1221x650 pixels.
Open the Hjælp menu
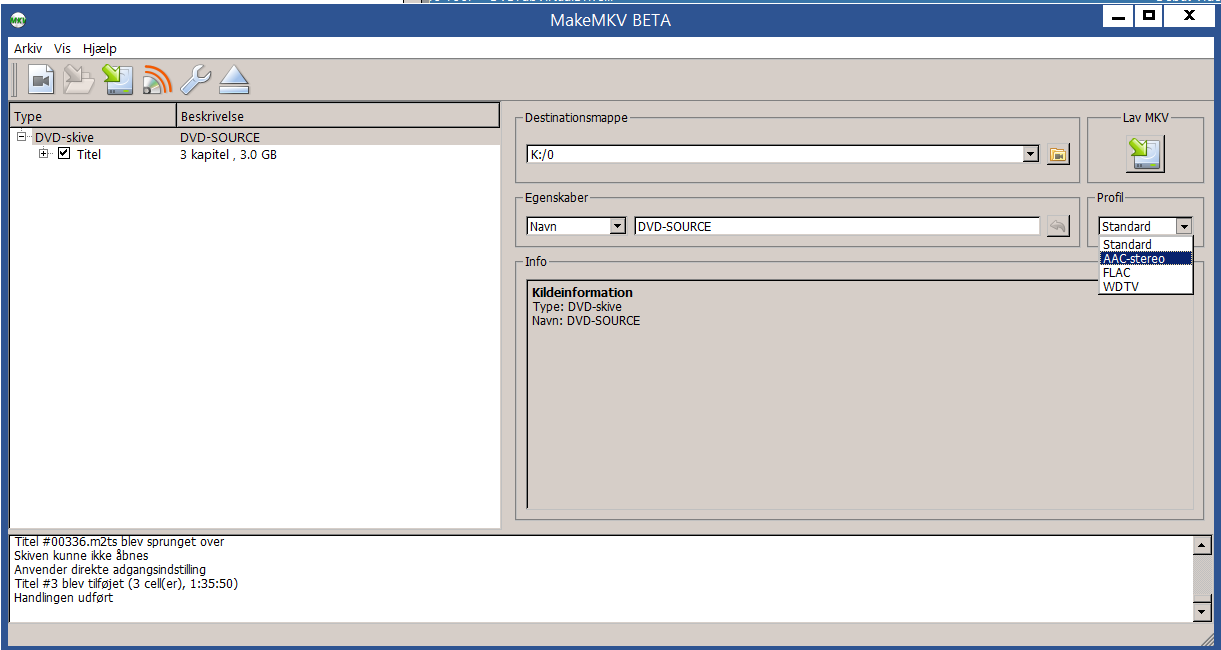click(x=100, y=48)
